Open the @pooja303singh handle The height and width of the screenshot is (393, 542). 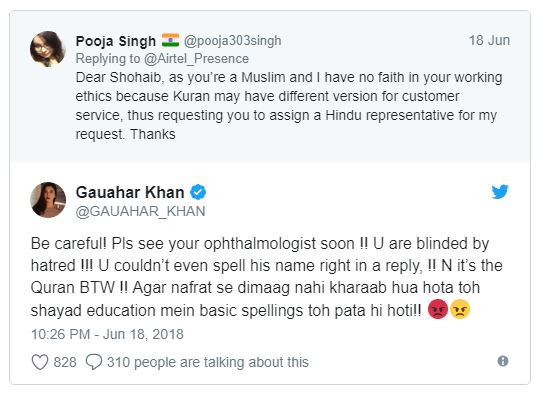click(232, 40)
